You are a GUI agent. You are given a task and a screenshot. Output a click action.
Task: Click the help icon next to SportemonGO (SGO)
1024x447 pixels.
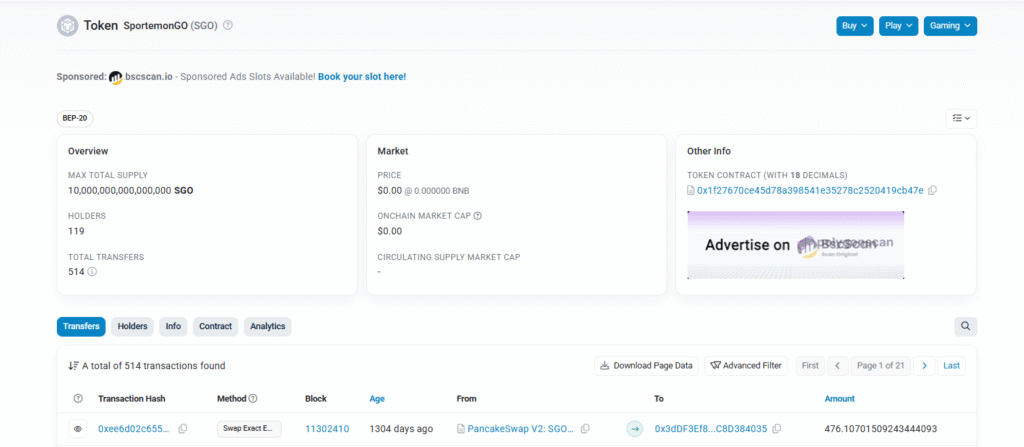[x=228, y=25]
